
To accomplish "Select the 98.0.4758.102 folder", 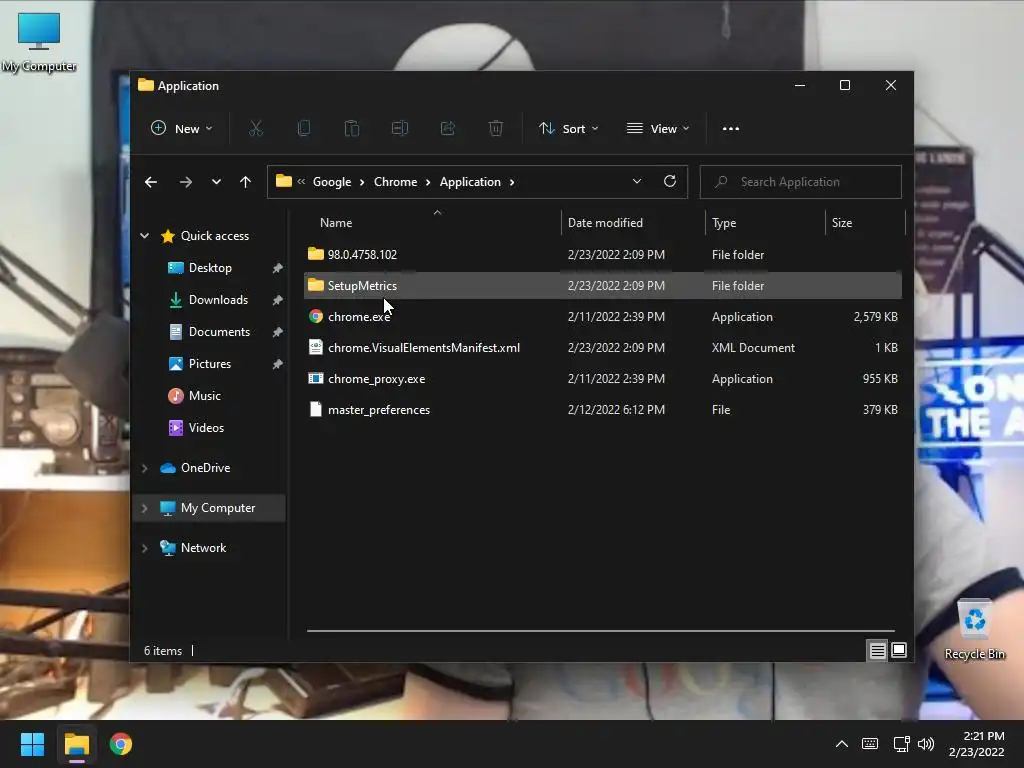I will coord(362,255).
